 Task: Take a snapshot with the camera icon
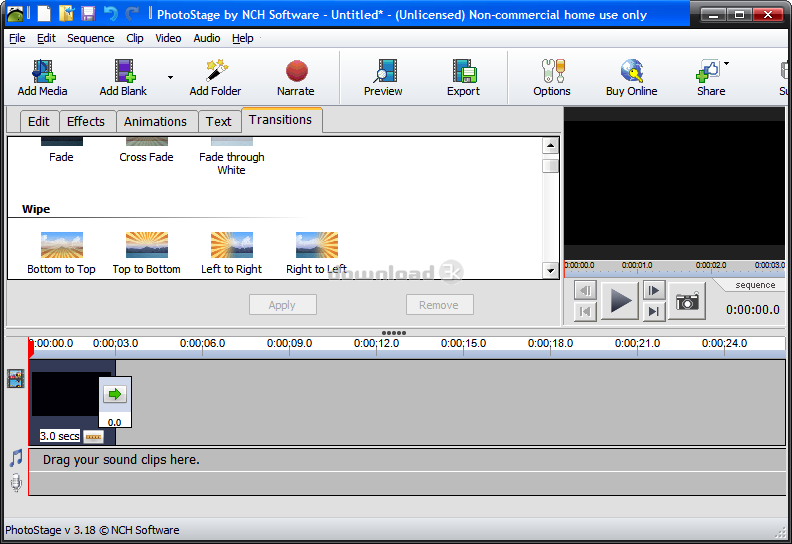click(x=687, y=302)
